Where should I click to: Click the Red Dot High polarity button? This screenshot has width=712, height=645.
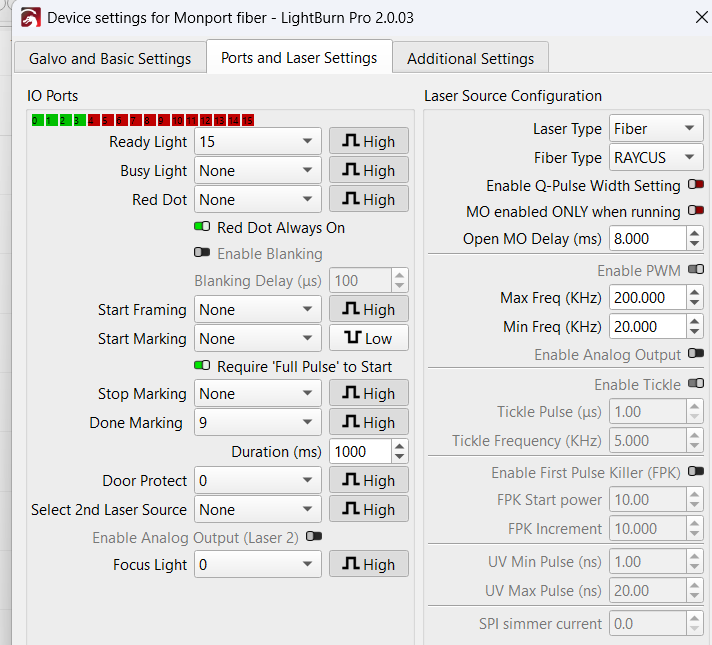tap(368, 200)
